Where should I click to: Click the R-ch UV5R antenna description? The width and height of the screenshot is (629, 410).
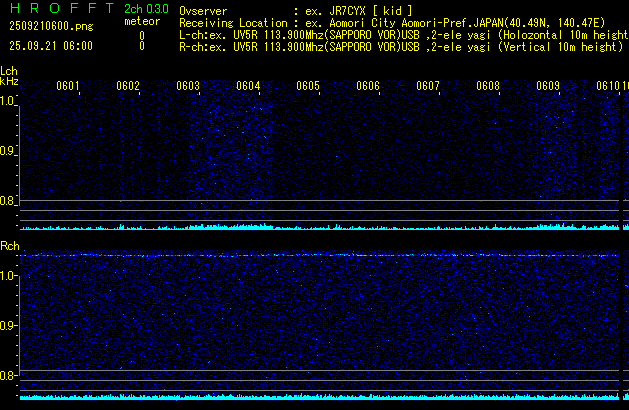400,46
